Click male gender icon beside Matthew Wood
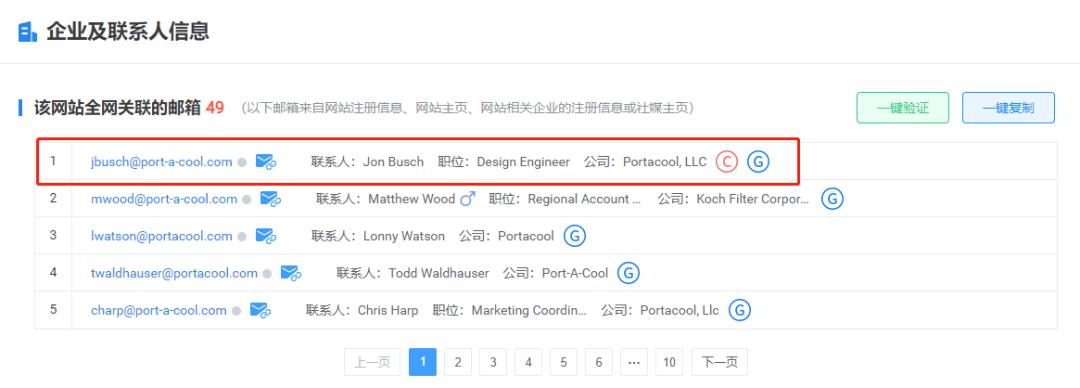Image resolution: width=1080 pixels, height=388 pixels. 468,199
